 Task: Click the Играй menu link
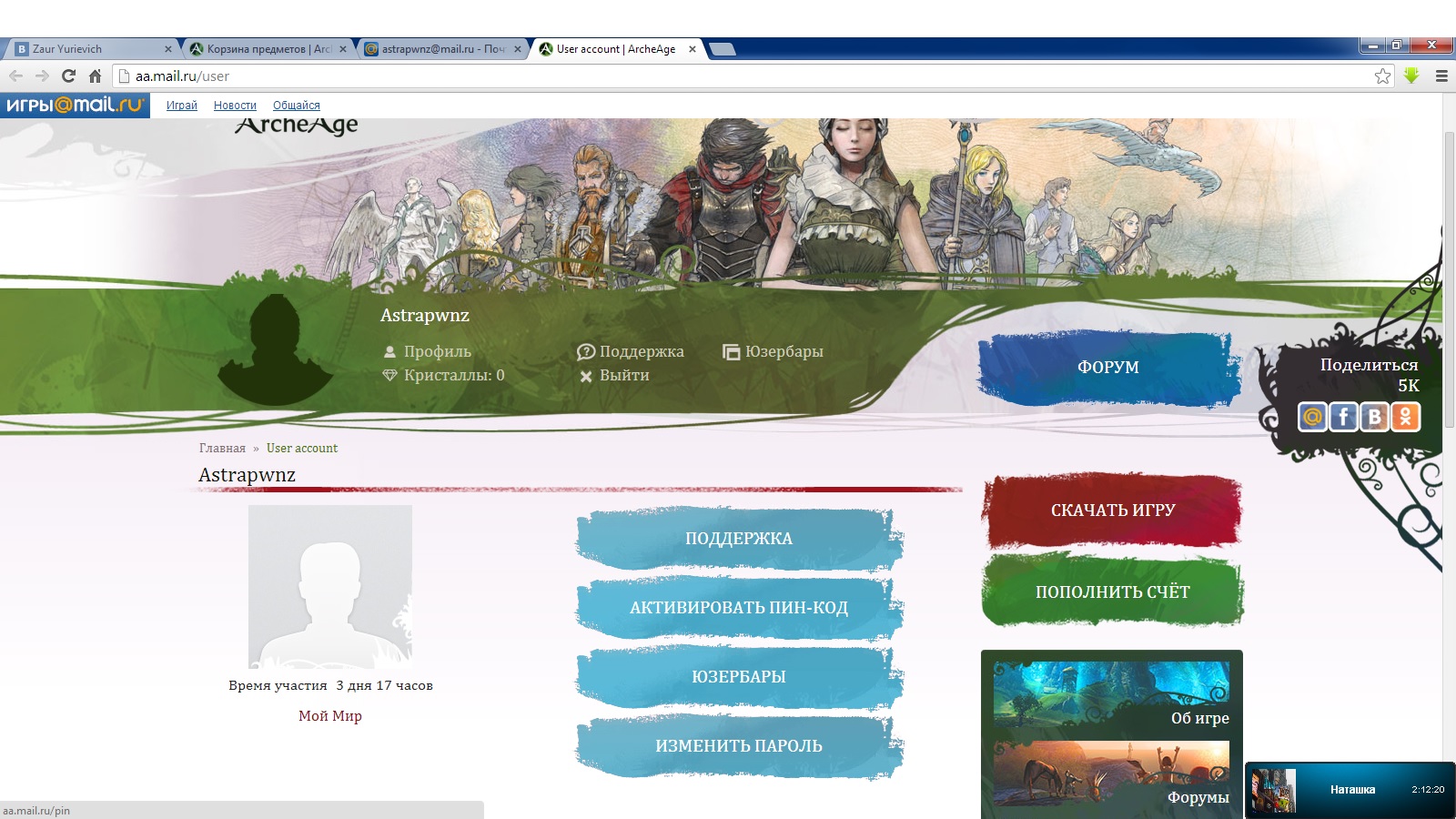click(x=182, y=106)
